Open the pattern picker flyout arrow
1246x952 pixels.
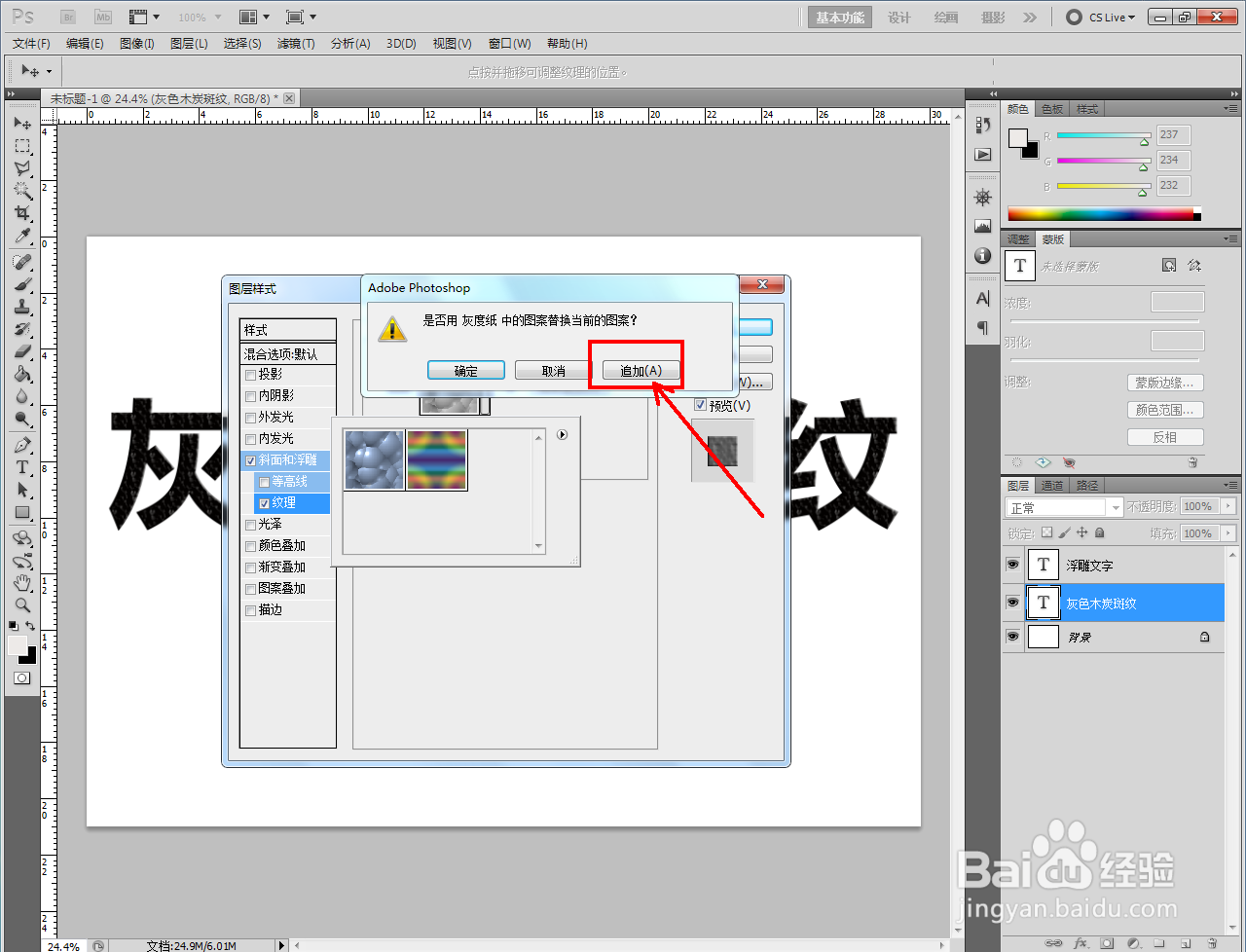coord(562,435)
